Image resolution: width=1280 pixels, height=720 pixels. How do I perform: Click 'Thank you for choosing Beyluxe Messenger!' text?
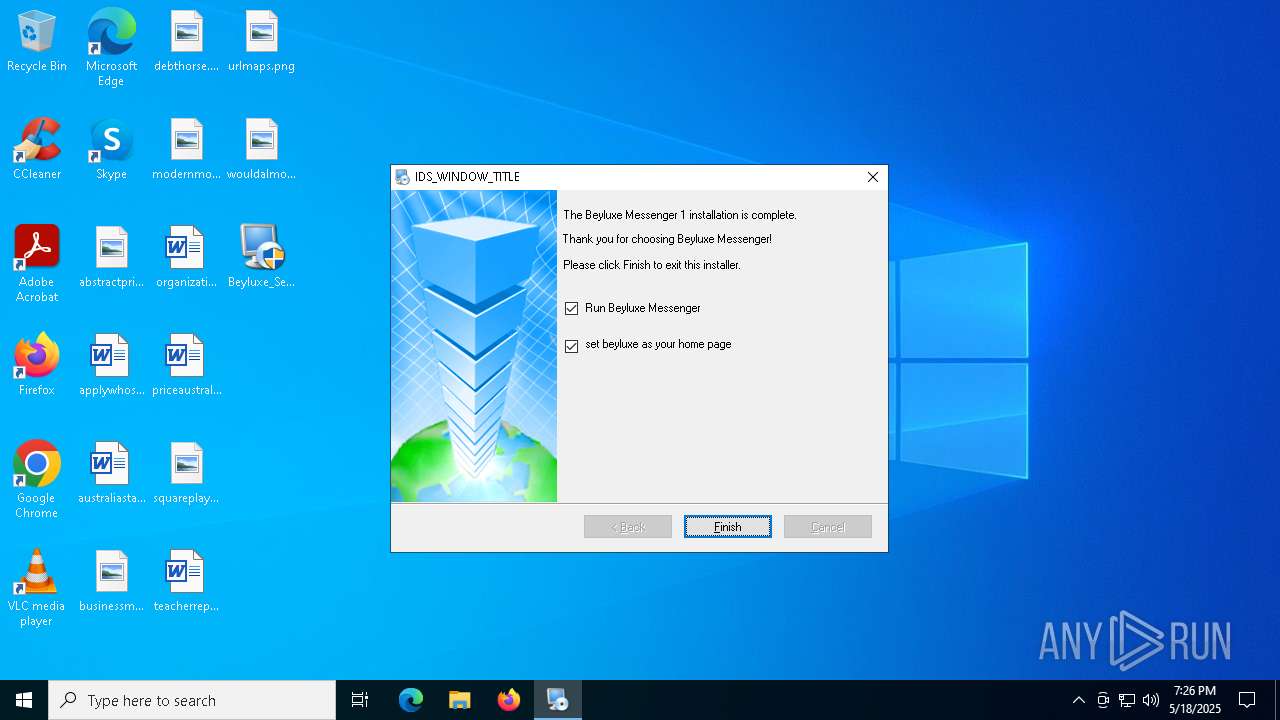pos(667,239)
